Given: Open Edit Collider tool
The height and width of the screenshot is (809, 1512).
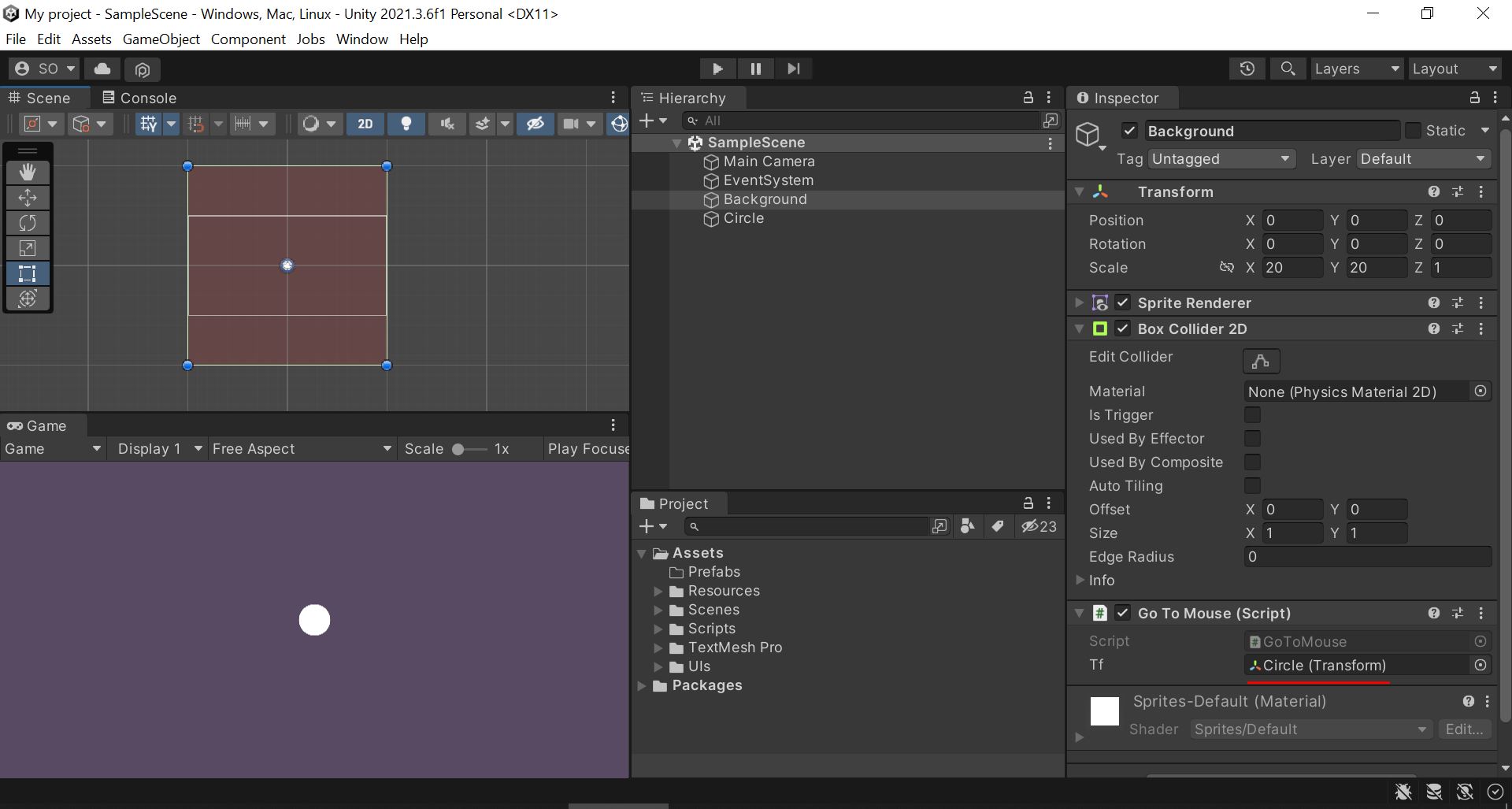Looking at the screenshot, I should tap(1261, 361).
